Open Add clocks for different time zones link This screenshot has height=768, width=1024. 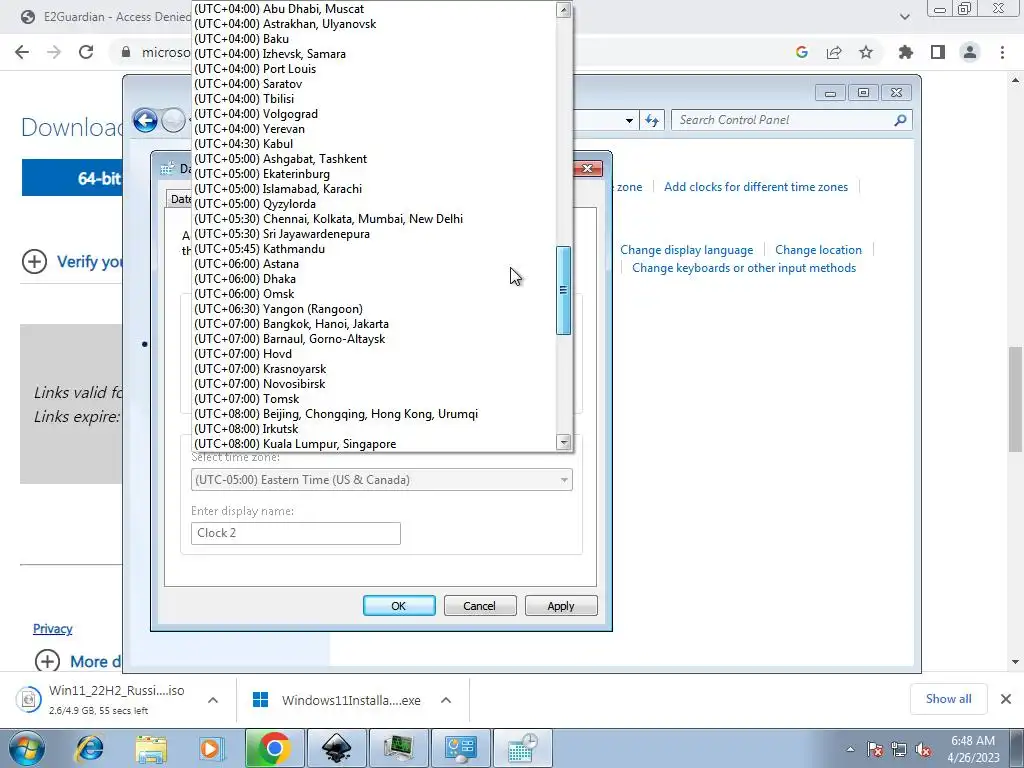756,187
